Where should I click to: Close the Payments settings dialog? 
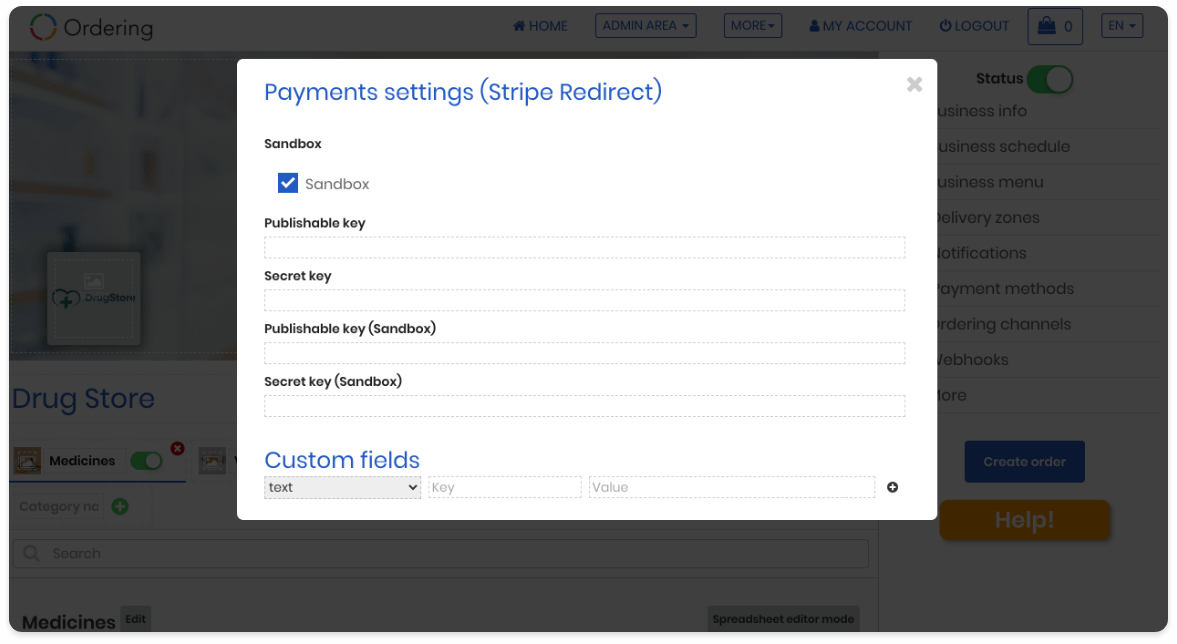pos(914,84)
